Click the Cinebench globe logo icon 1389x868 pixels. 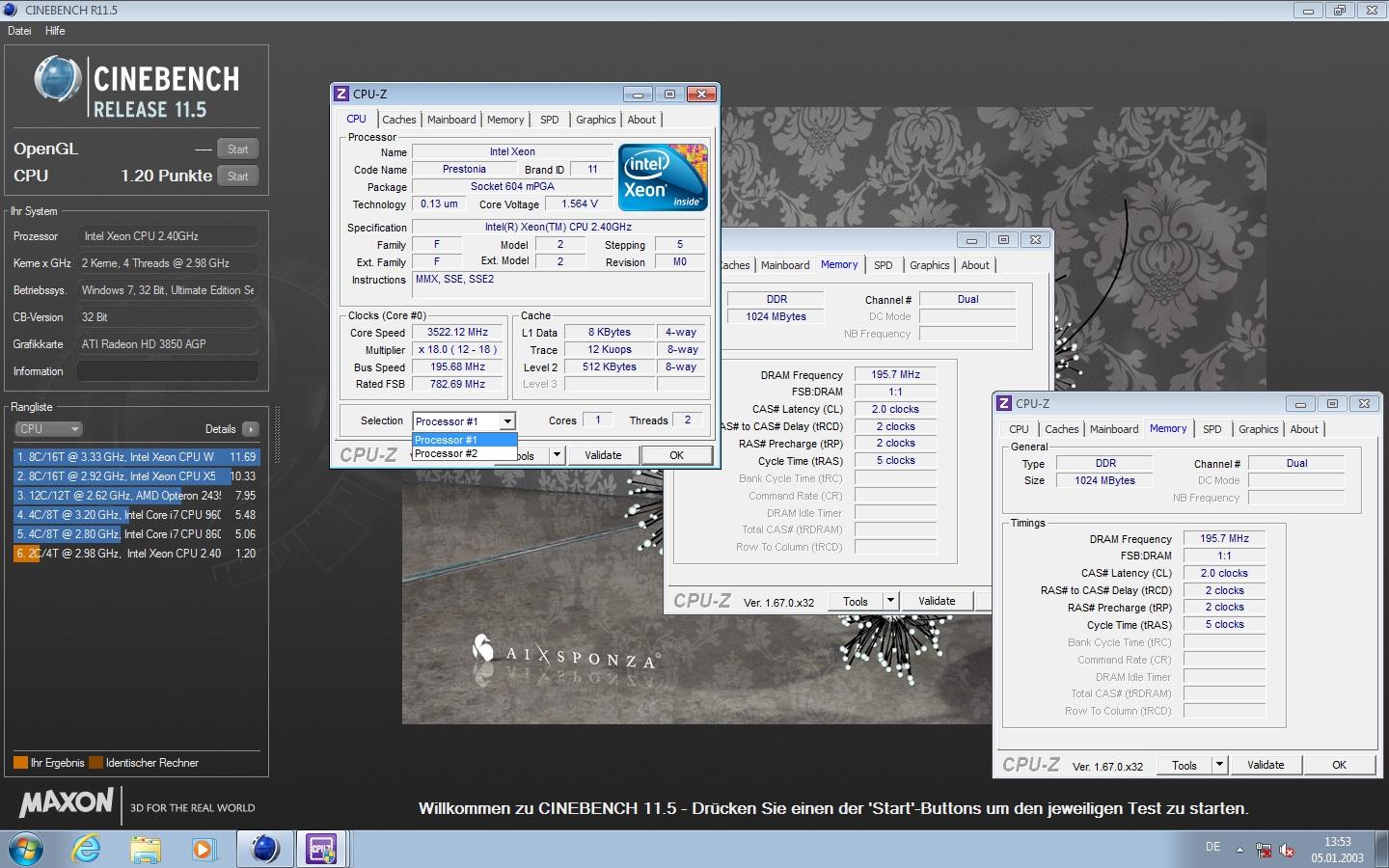(57, 79)
